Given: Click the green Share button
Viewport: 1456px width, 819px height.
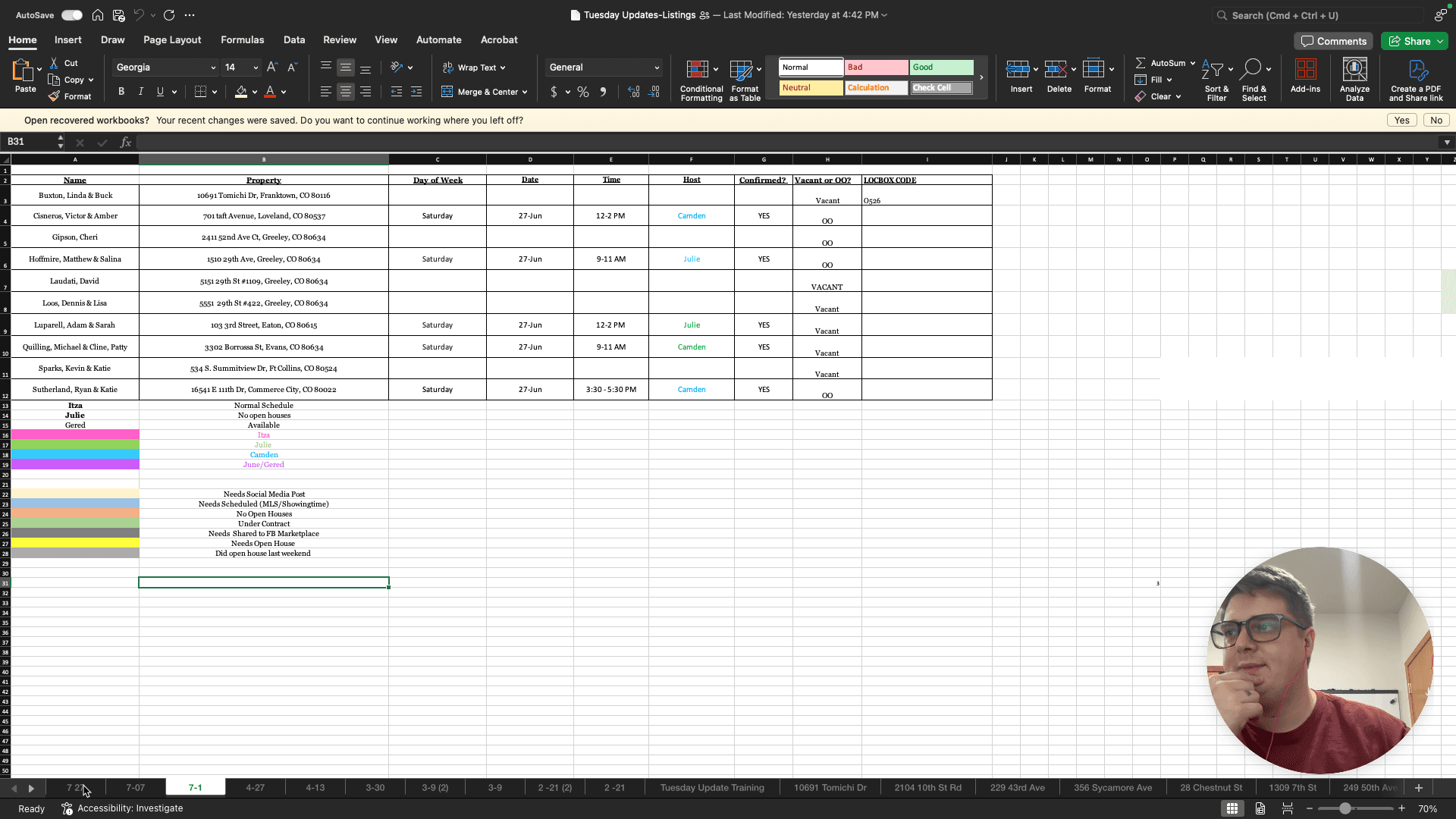Looking at the screenshot, I should (1414, 41).
